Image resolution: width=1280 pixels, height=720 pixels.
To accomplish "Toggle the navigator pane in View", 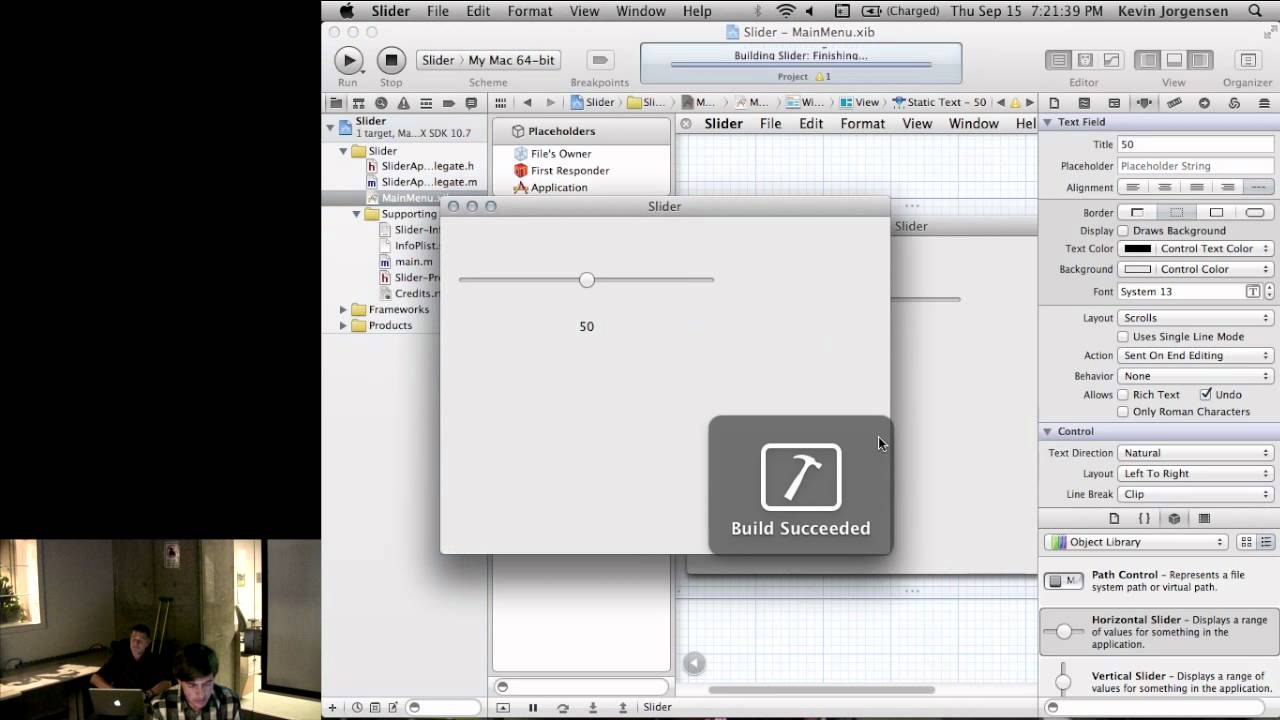I will [x=1148, y=60].
